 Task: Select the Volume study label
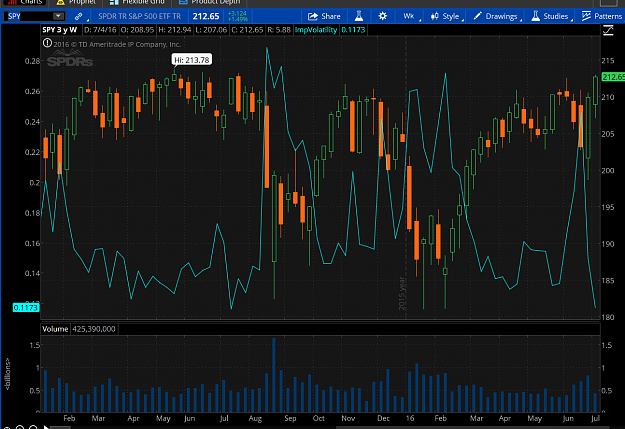55,329
